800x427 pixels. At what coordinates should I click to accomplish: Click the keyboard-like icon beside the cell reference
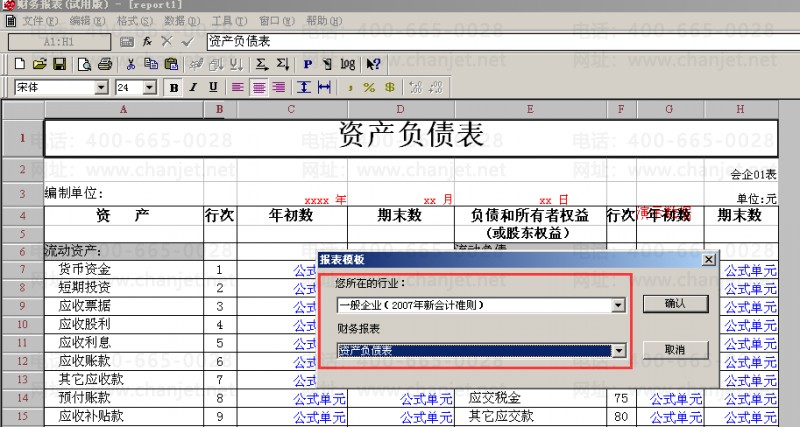[127, 42]
